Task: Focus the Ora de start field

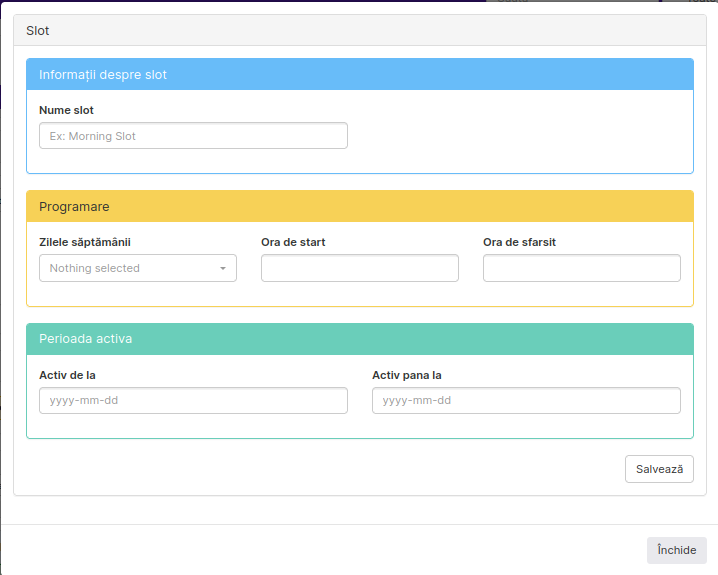Action: pos(359,268)
